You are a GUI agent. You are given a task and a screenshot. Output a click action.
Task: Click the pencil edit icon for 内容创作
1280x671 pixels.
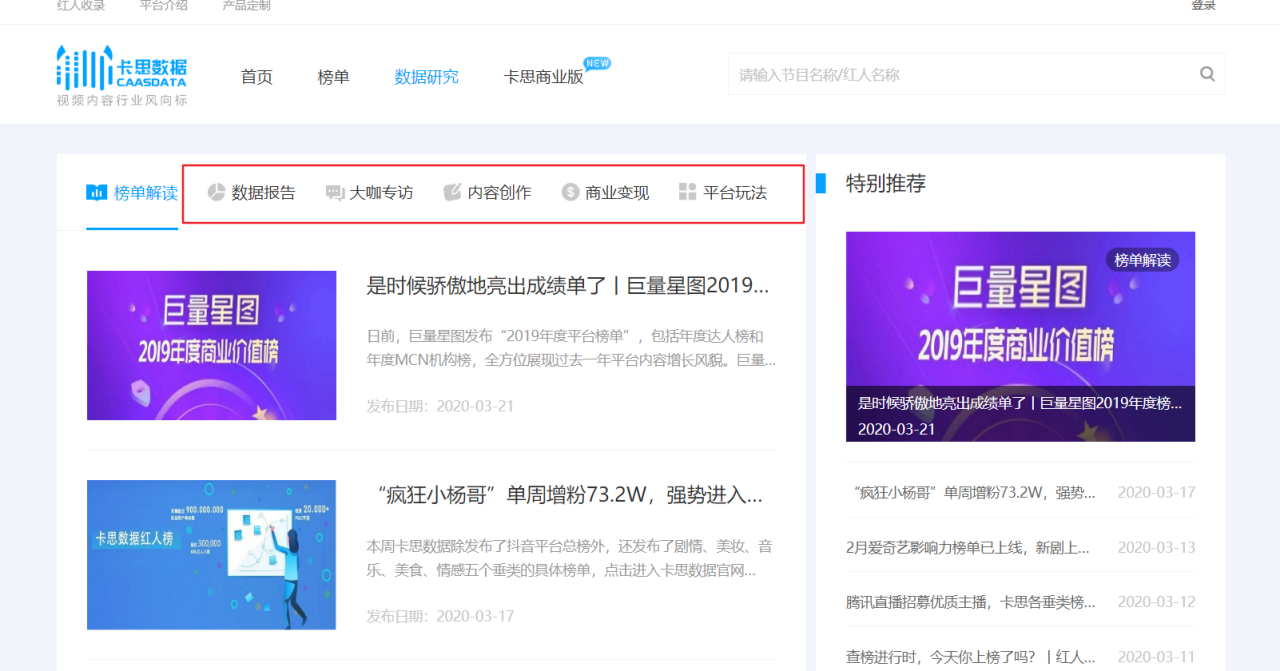tap(453, 193)
